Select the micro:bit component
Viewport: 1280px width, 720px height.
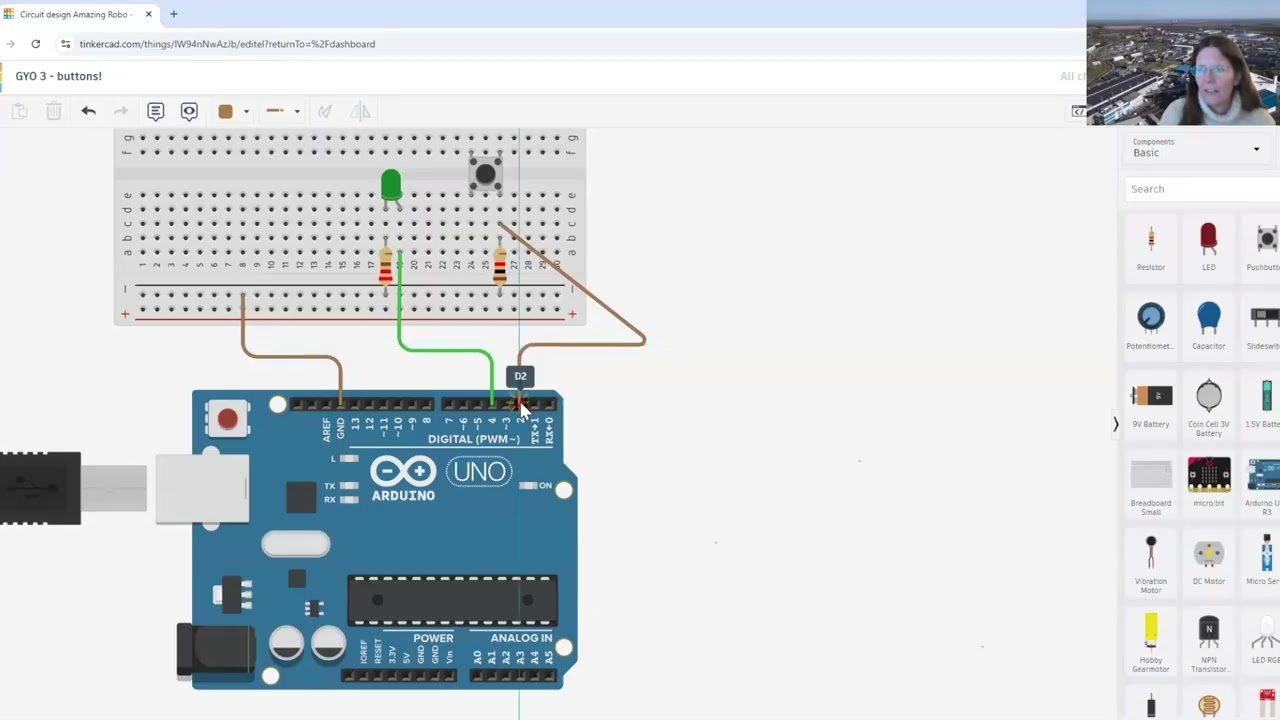[x=1209, y=482]
